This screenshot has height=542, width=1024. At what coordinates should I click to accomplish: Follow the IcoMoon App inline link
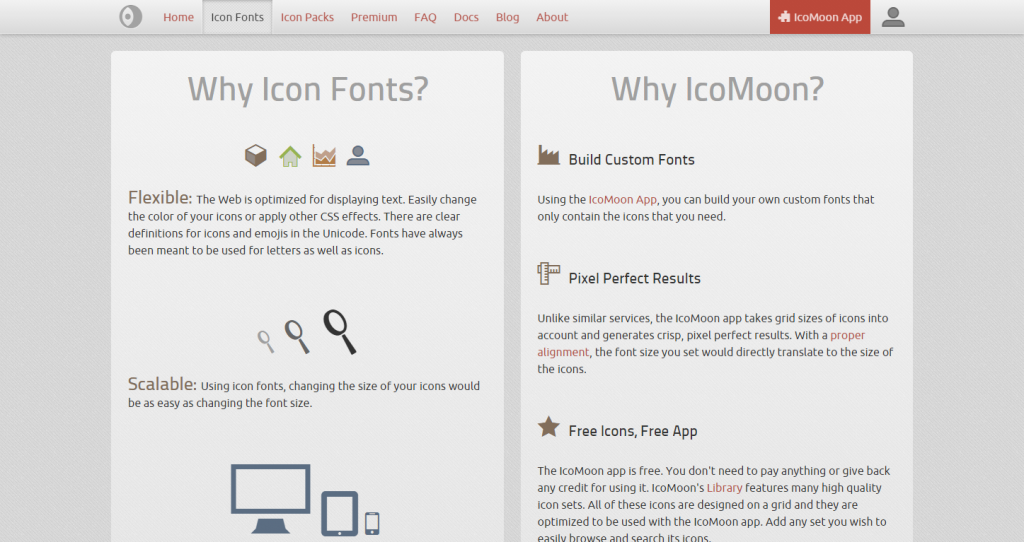click(x=622, y=199)
